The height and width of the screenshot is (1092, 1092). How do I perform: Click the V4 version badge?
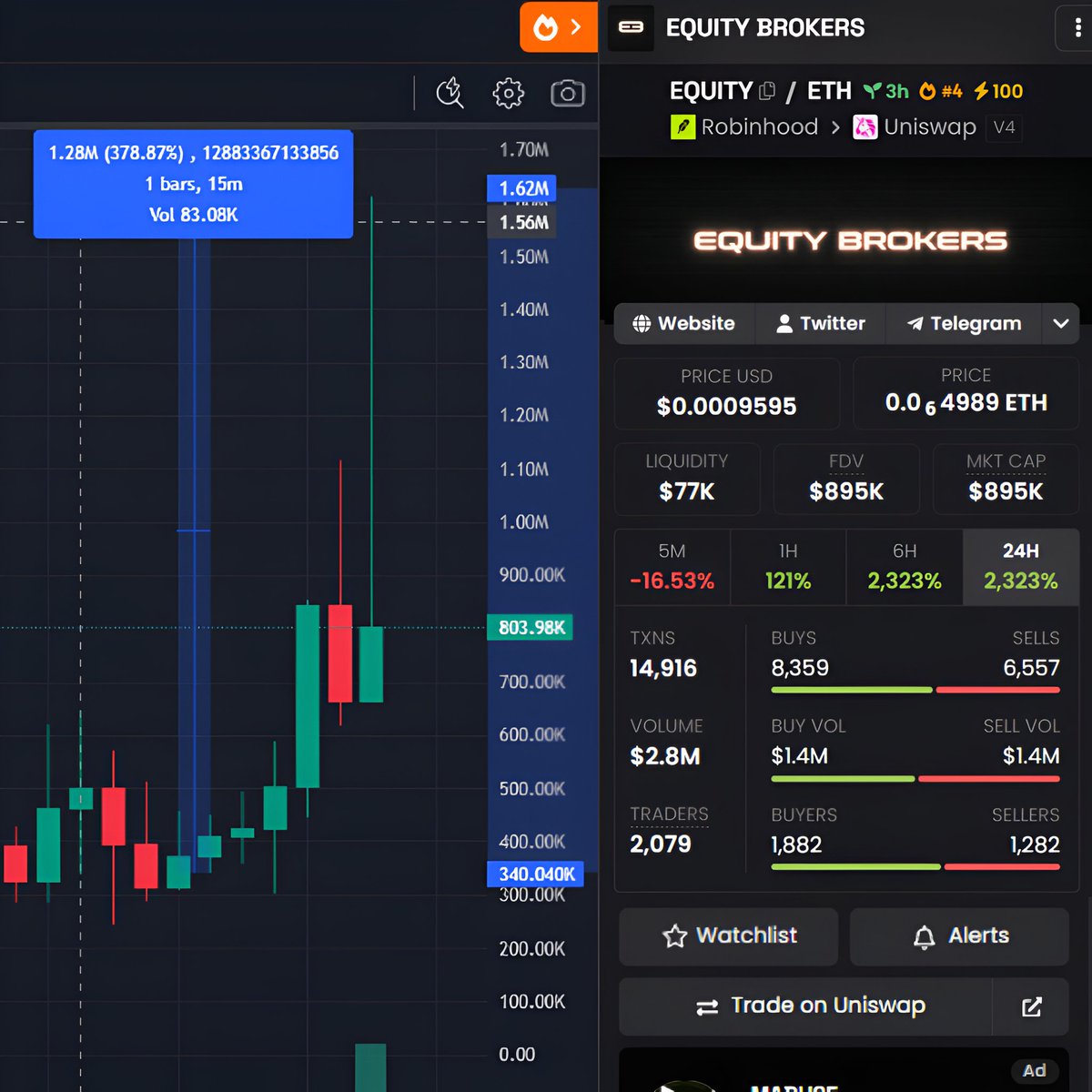click(1004, 127)
